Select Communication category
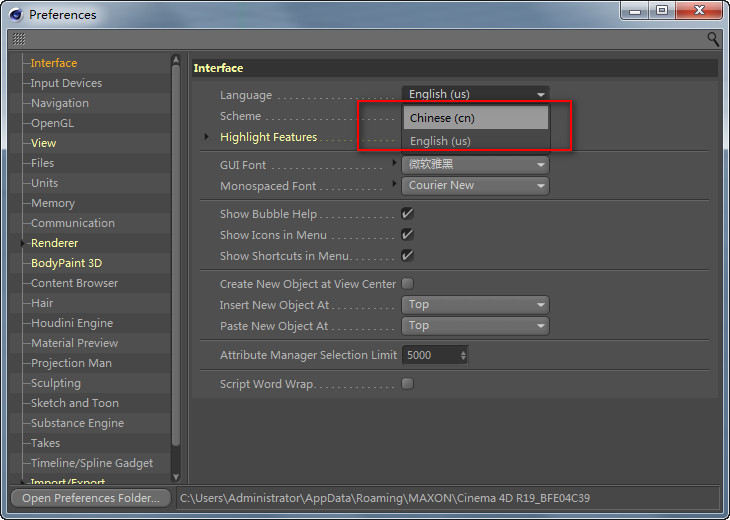 coord(73,223)
